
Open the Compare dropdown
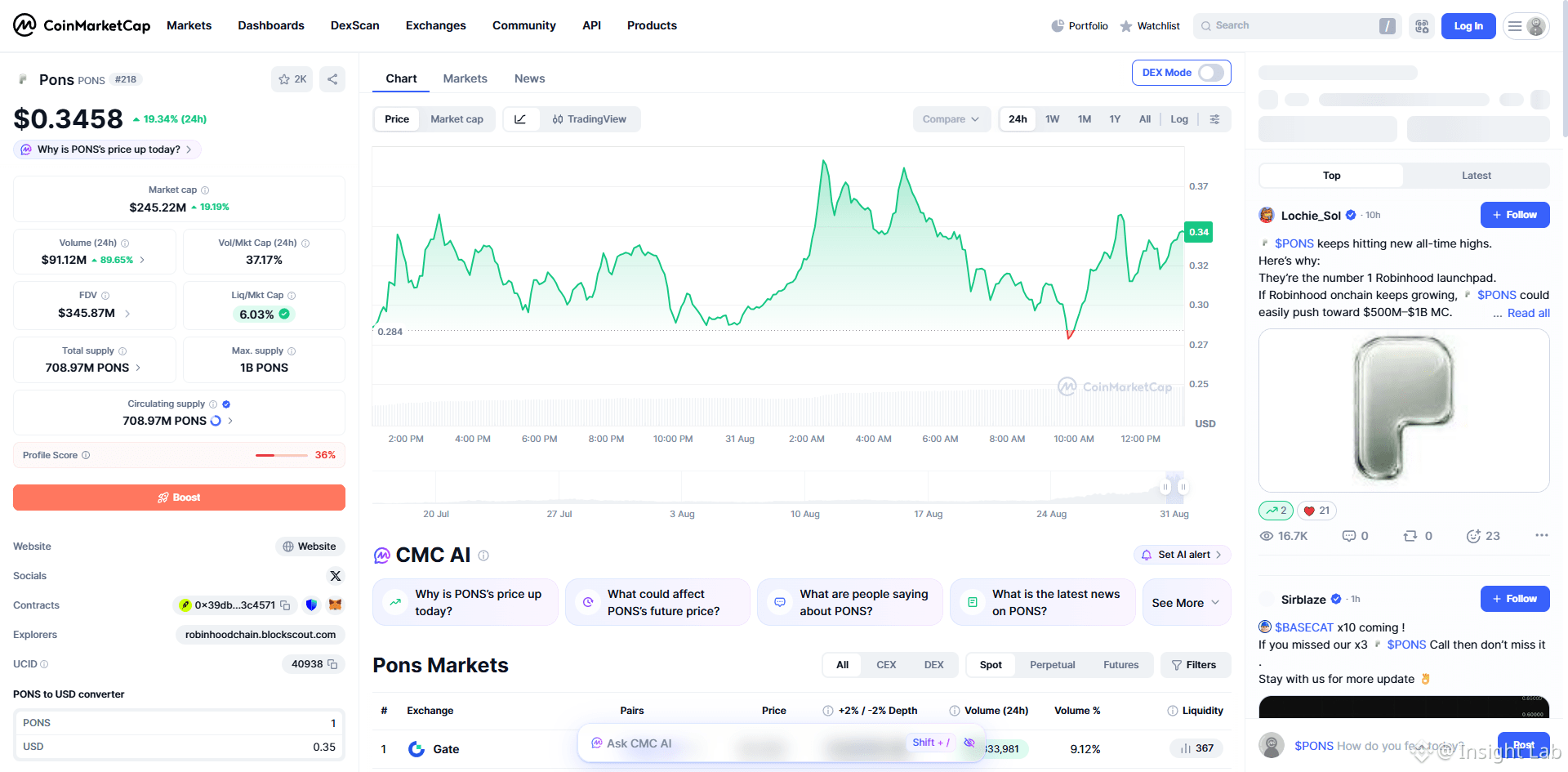tap(951, 119)
